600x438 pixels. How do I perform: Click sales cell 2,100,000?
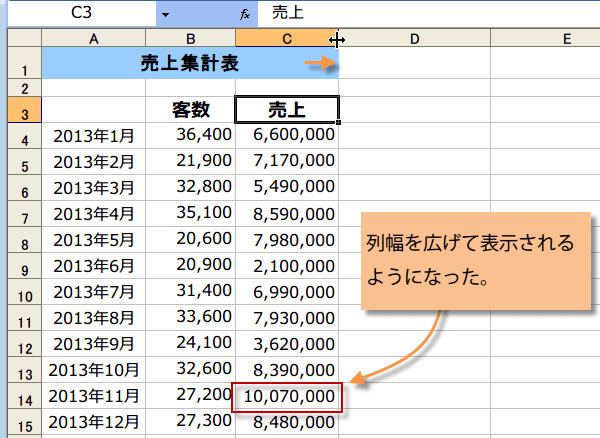coord(287,266)
